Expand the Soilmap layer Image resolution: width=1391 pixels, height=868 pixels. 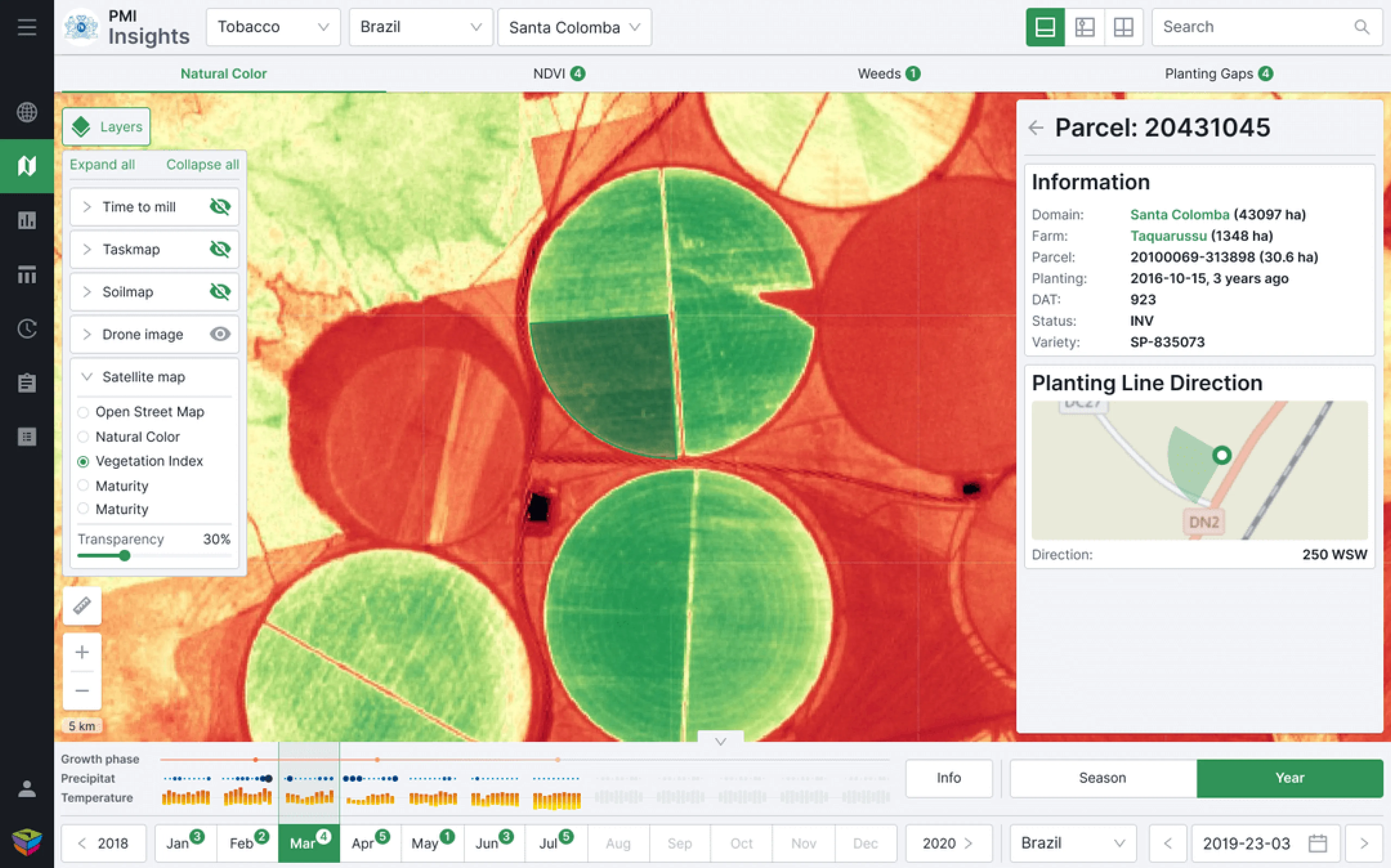coord(87,292)
